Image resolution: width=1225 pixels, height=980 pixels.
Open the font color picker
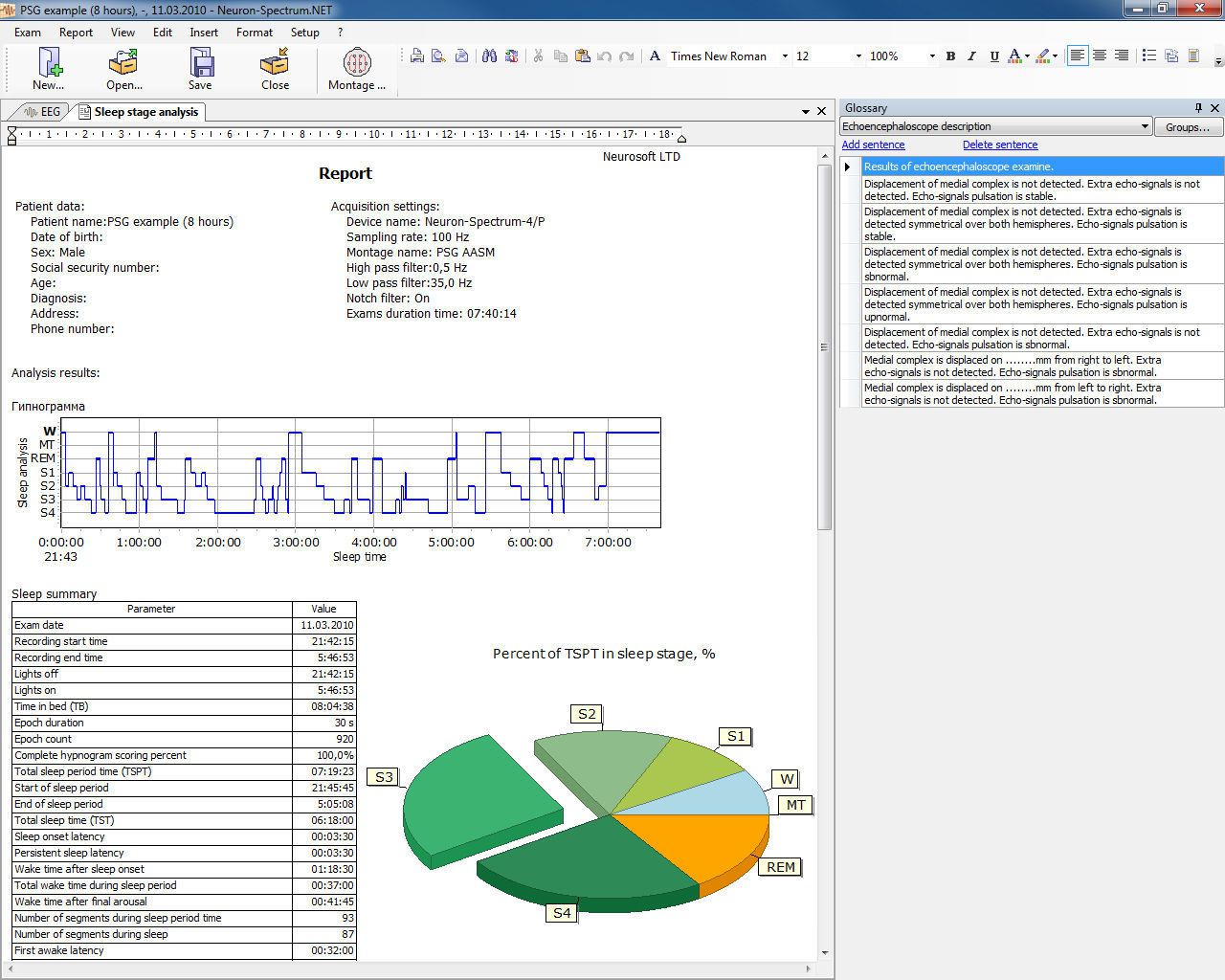tap(1027, 56)
